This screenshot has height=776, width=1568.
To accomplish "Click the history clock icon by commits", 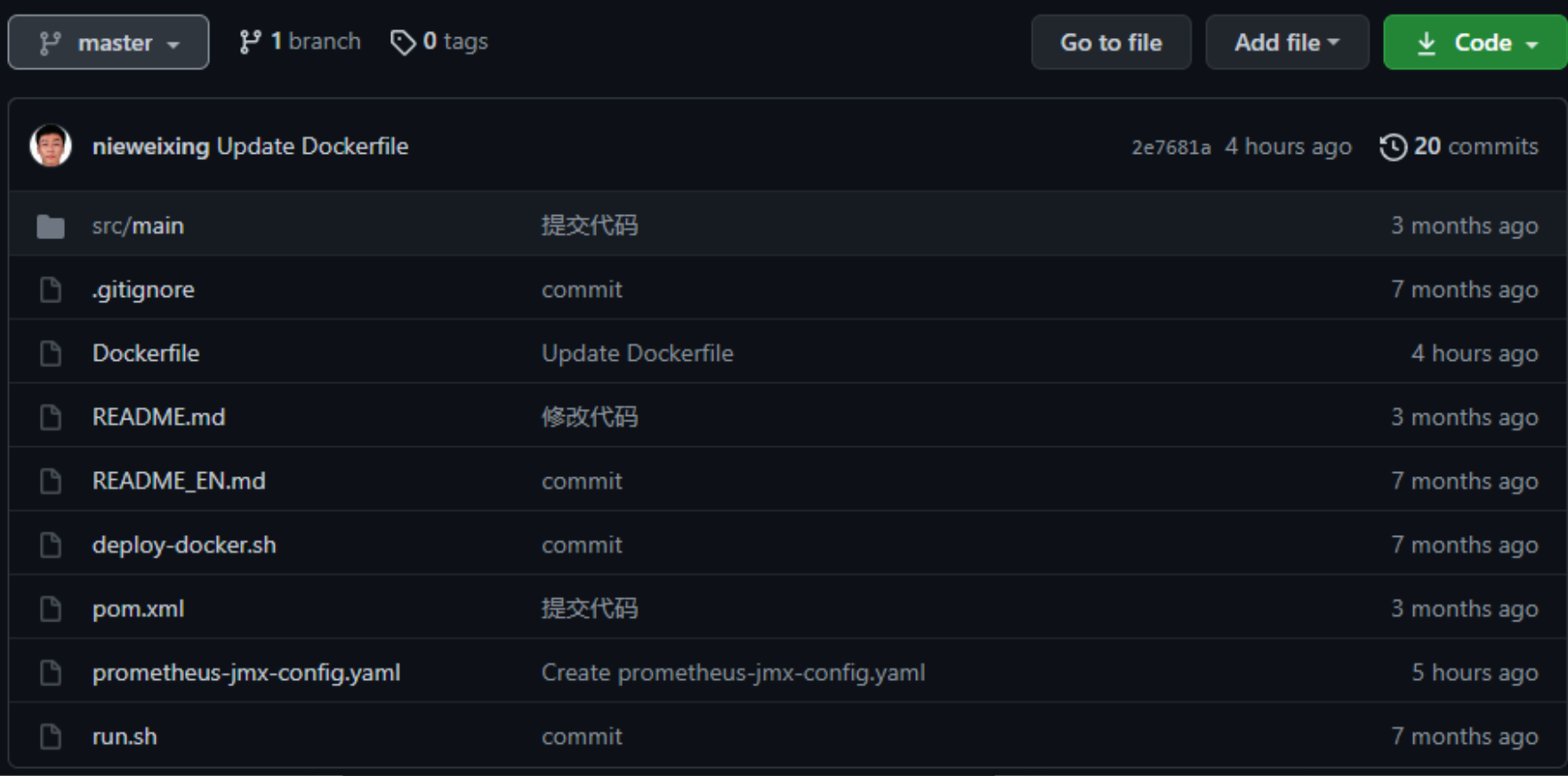I will pyautogui.click(x=1393, y=147).
